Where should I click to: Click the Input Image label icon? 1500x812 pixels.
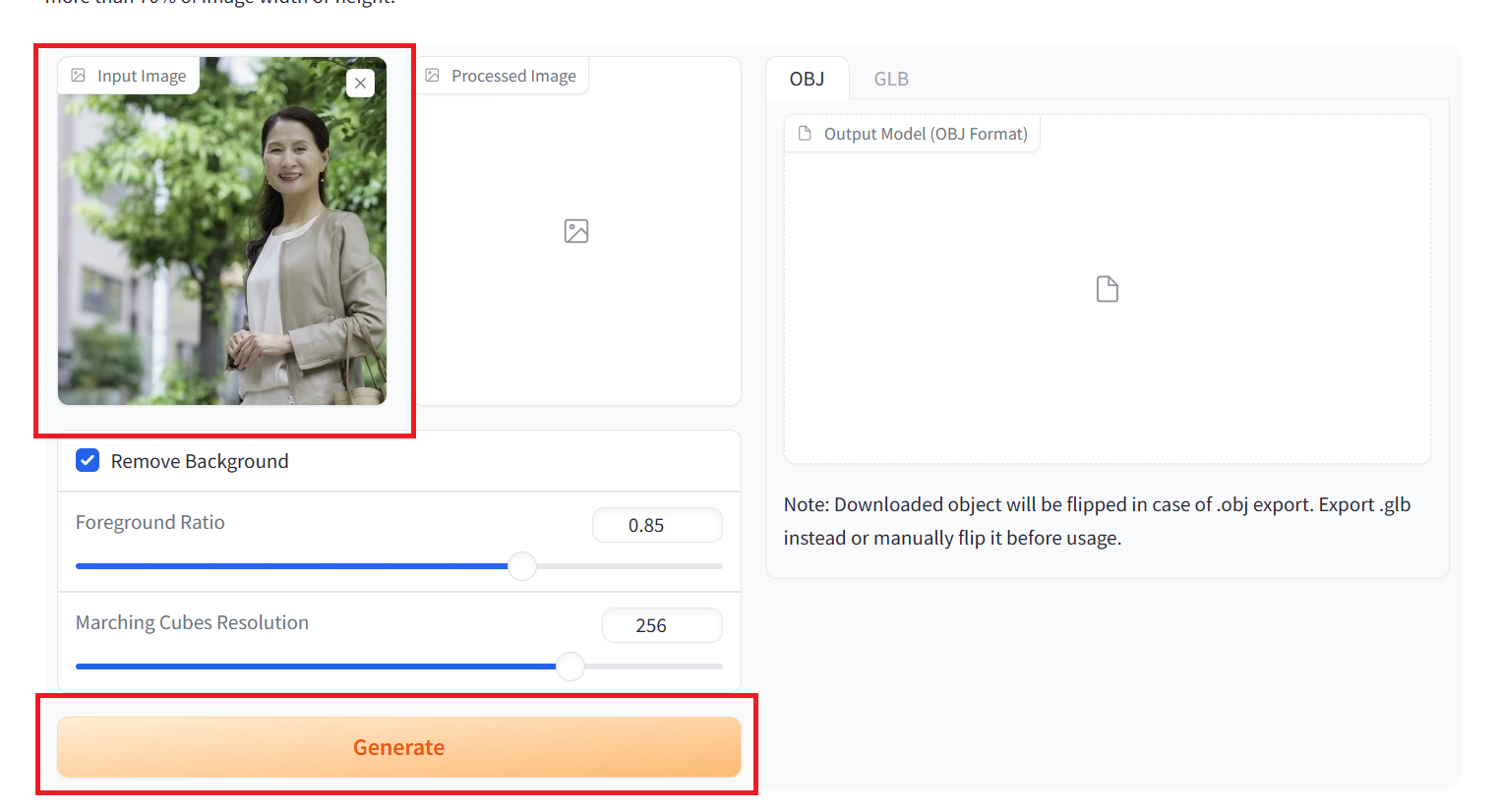(x=79, y=76)
